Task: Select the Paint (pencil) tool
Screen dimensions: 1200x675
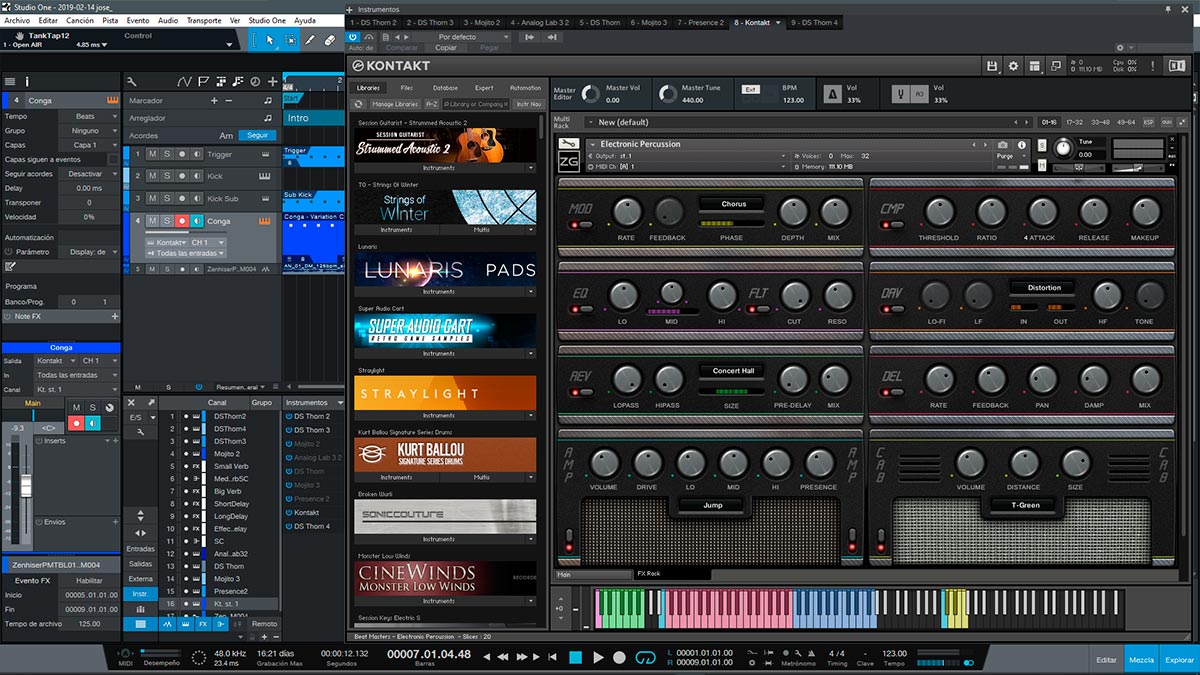Action: coord(310,40)
